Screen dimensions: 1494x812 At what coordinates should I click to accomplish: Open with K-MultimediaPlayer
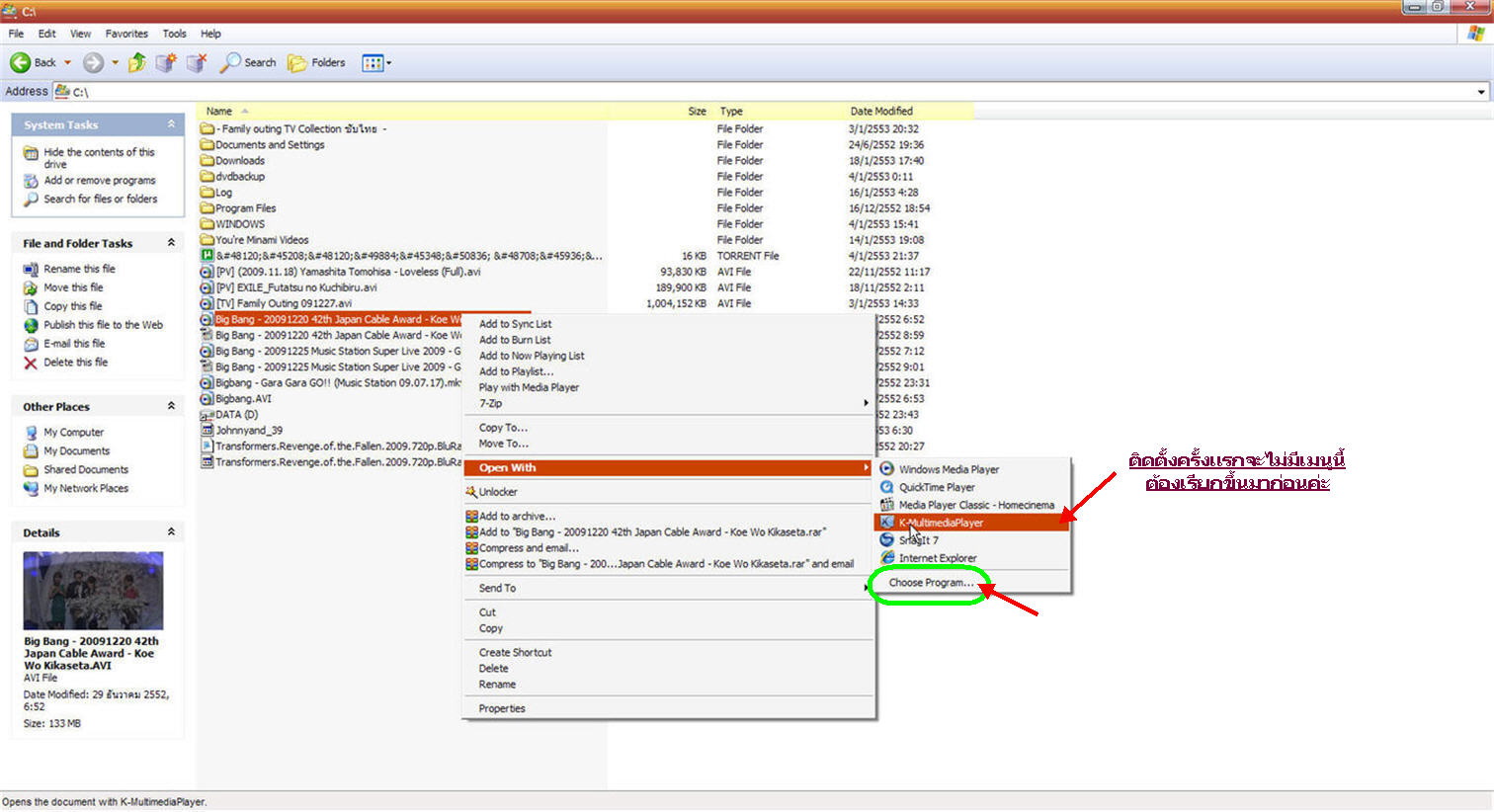click(x=972, y=523)
